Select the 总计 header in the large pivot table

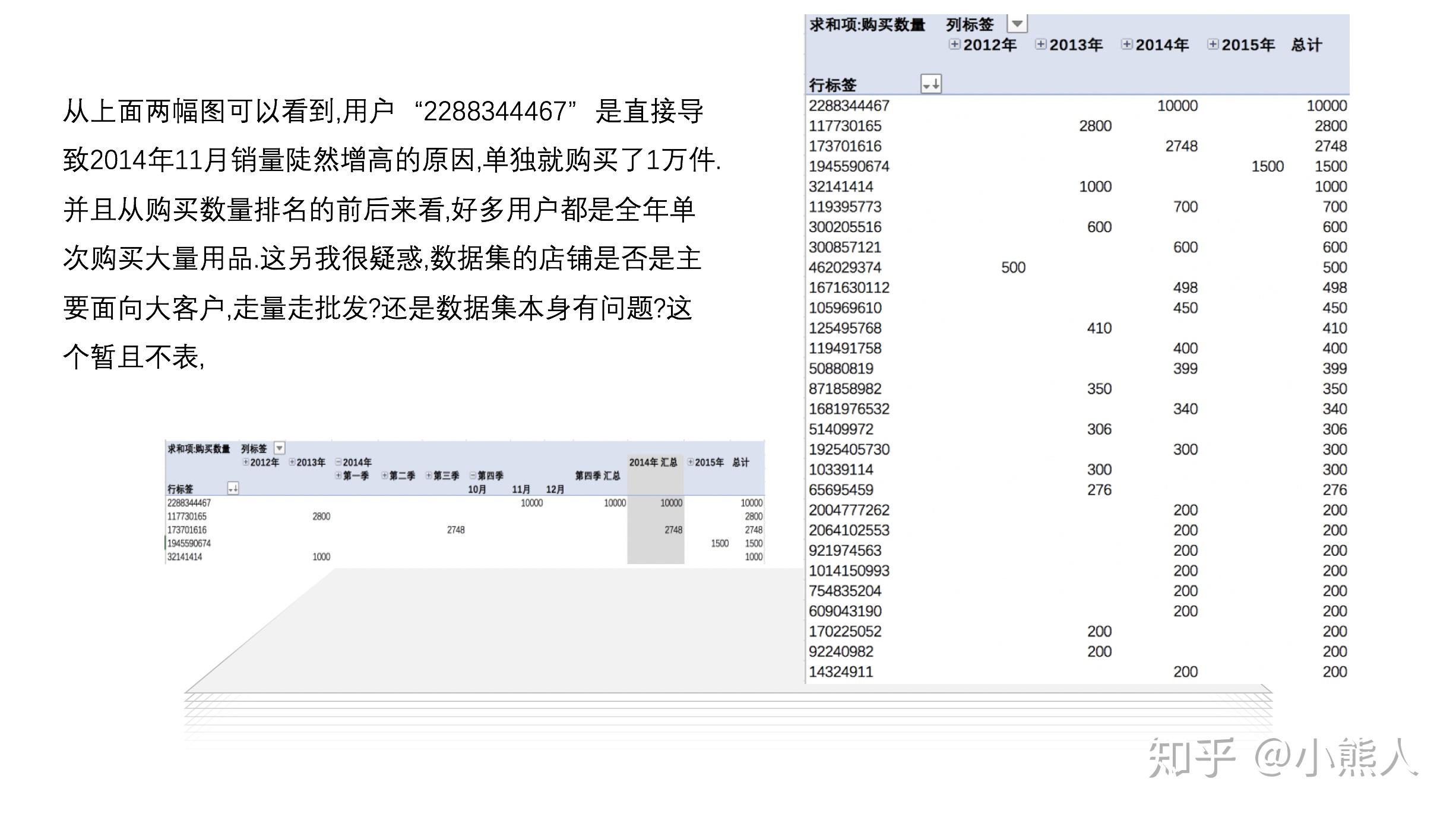coord(1306,45)
